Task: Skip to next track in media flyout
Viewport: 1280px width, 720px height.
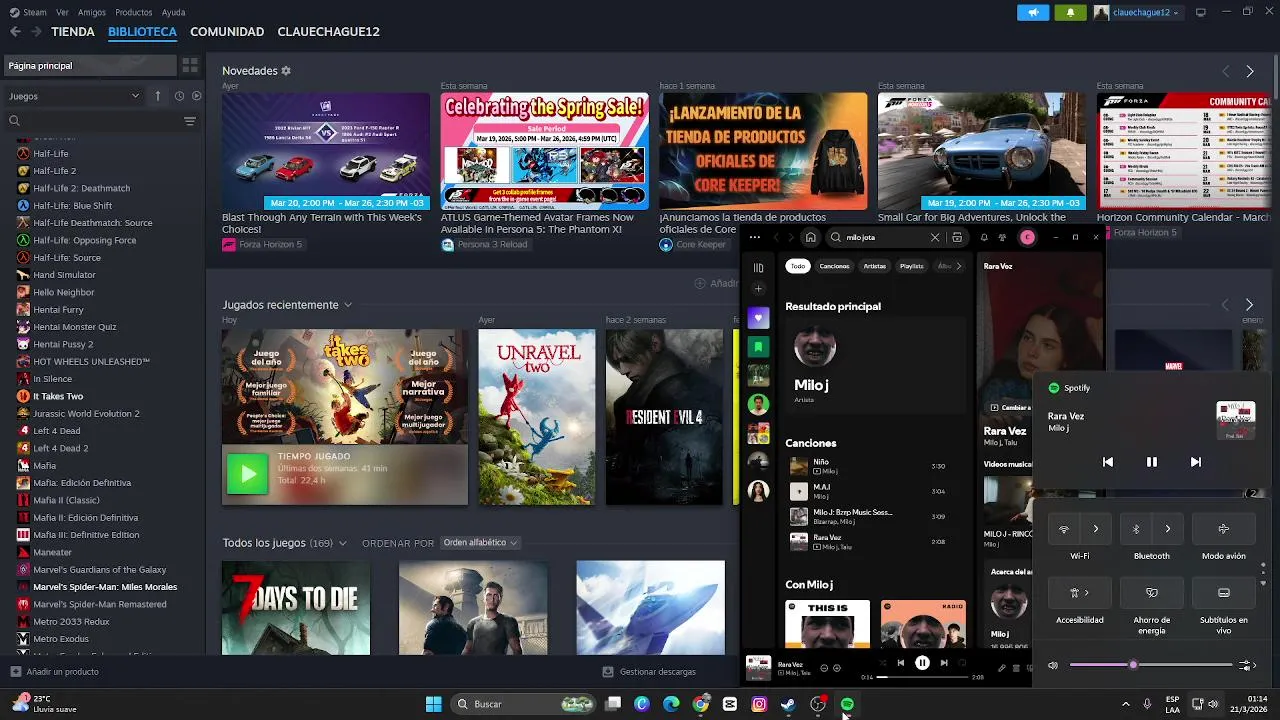Action: click(1195, 462)
